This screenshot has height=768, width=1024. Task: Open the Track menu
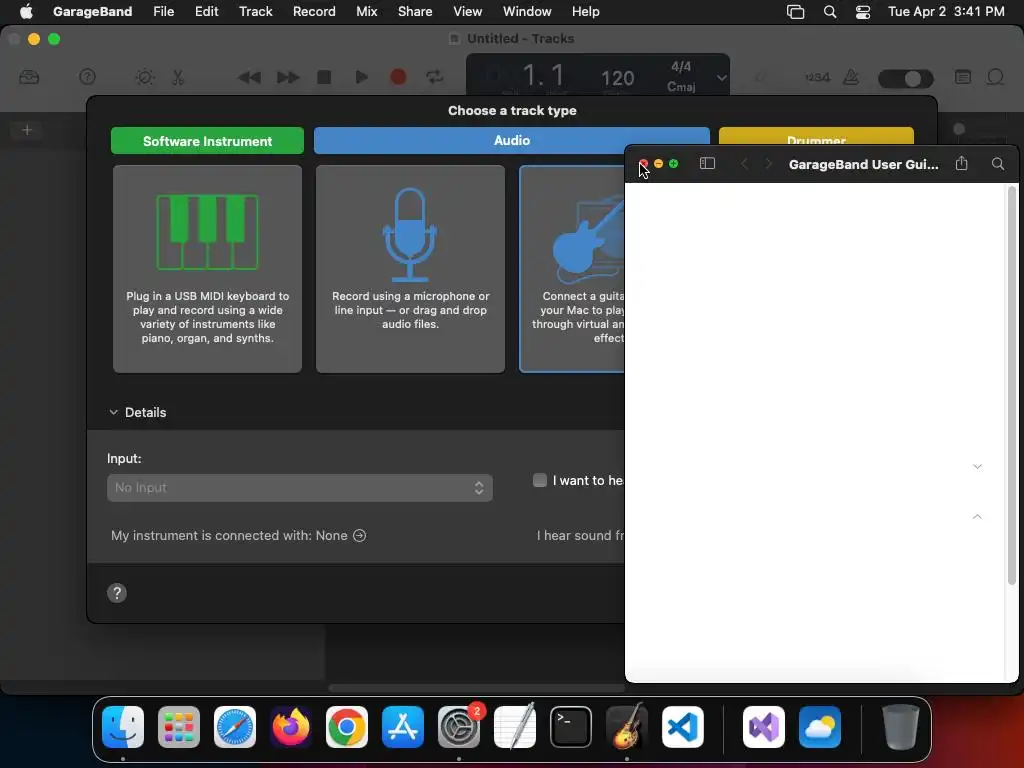click(x=255, y=11)
